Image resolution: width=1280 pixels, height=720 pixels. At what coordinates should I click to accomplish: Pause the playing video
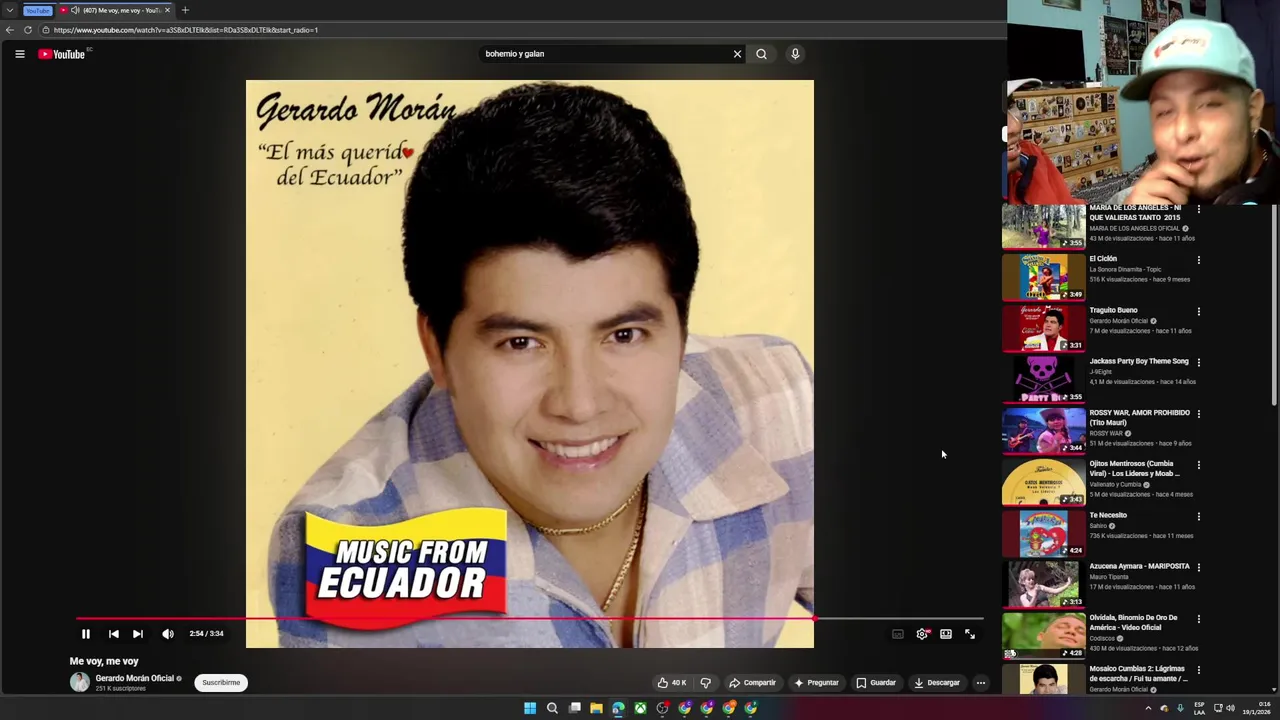[86, 634]
